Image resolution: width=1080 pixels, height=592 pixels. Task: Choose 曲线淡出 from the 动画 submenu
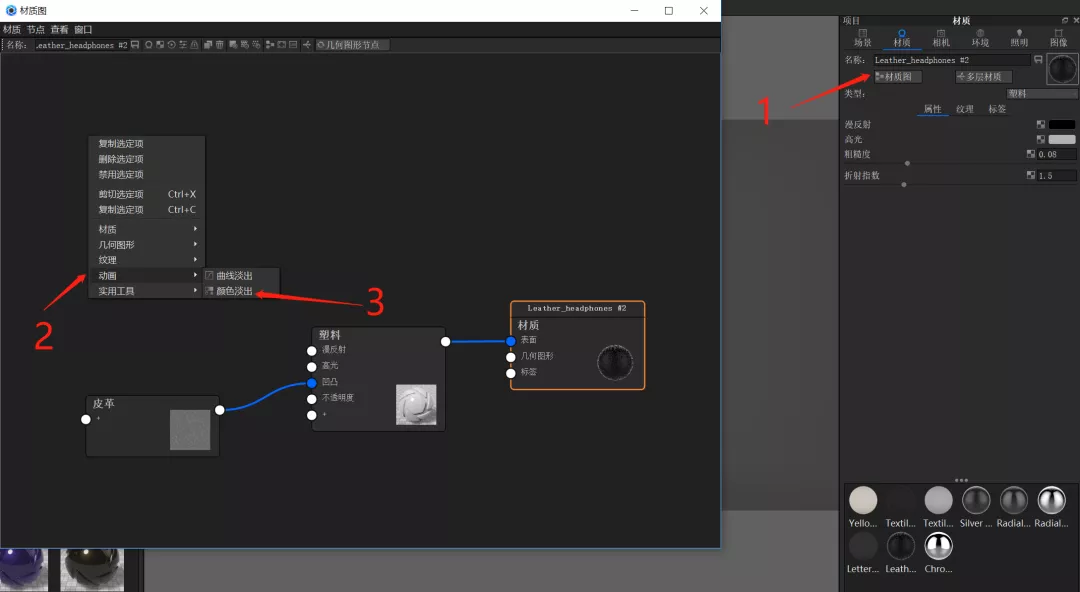click(x=241, y=276)
